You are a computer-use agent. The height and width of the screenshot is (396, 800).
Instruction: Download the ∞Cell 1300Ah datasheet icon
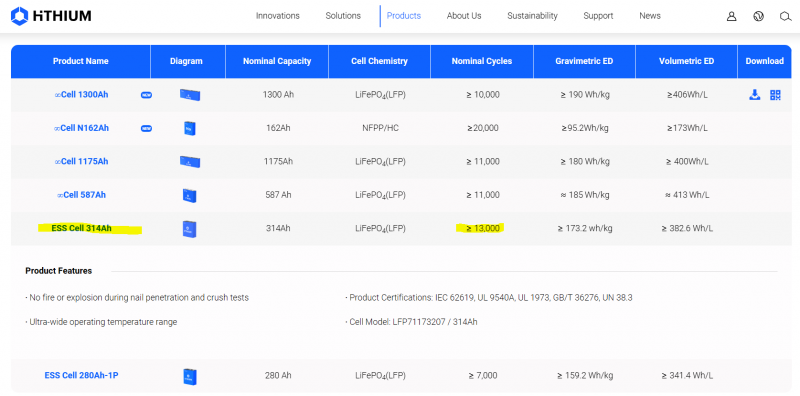point(755,94)
